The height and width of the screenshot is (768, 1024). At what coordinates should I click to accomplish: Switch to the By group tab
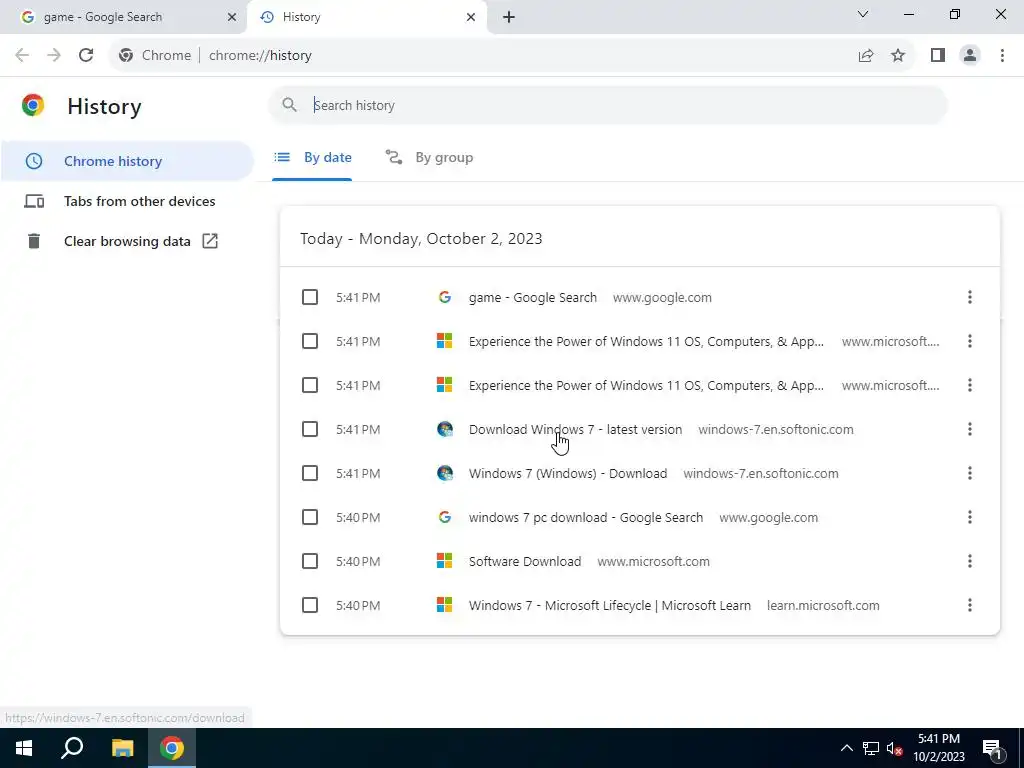click(x=429, y=158)
